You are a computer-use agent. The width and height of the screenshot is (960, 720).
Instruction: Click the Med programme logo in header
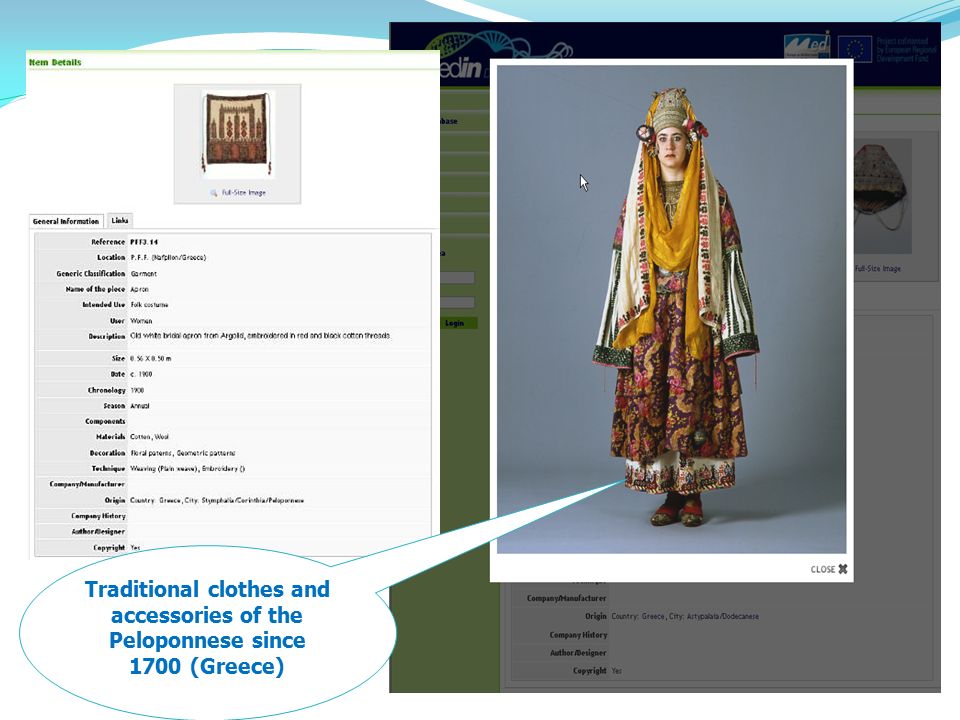pyautogui.click(x=807, y=45)
